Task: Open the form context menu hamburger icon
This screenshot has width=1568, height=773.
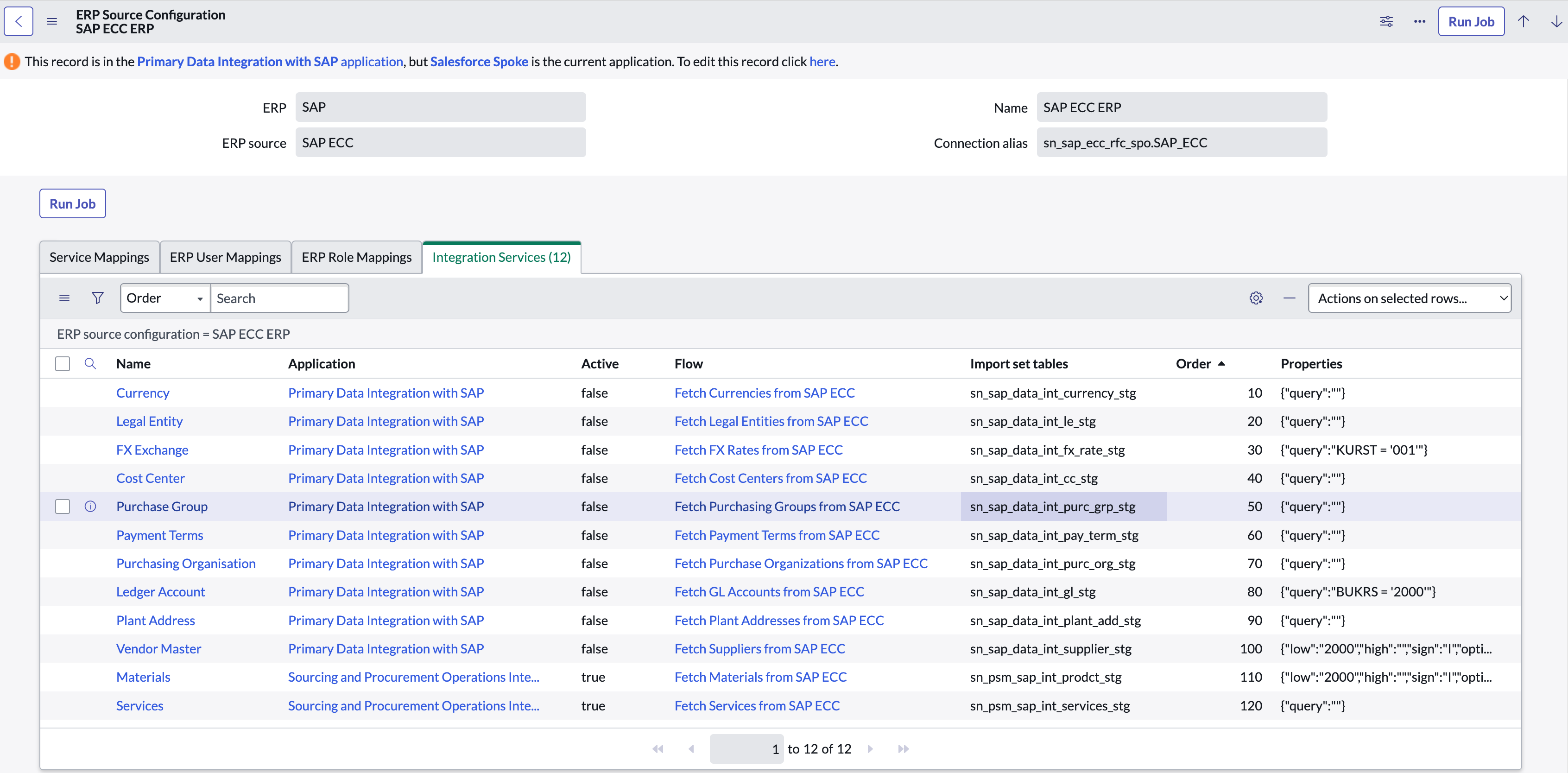Action: pos(52,21)
